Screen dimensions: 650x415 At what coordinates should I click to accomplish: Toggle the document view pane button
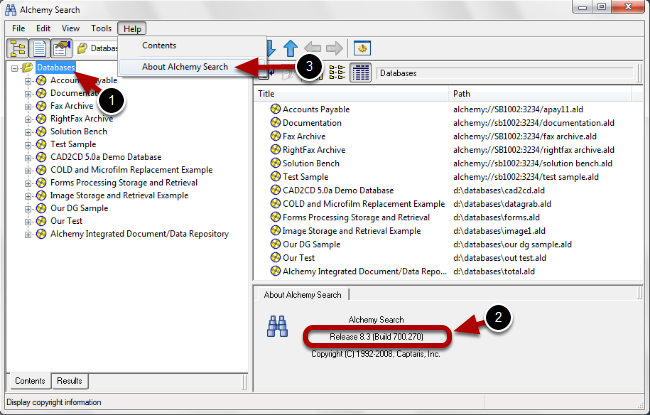tap(39, 49)
